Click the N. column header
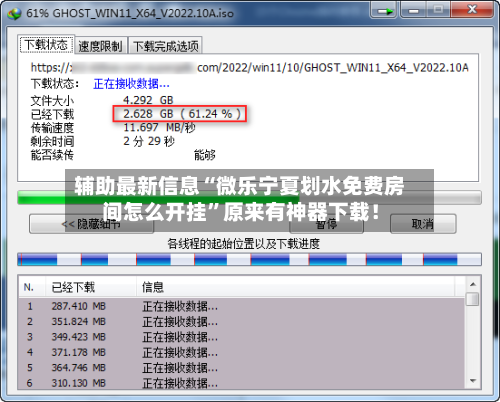This screenshot has height=402, width=500. 32,287
